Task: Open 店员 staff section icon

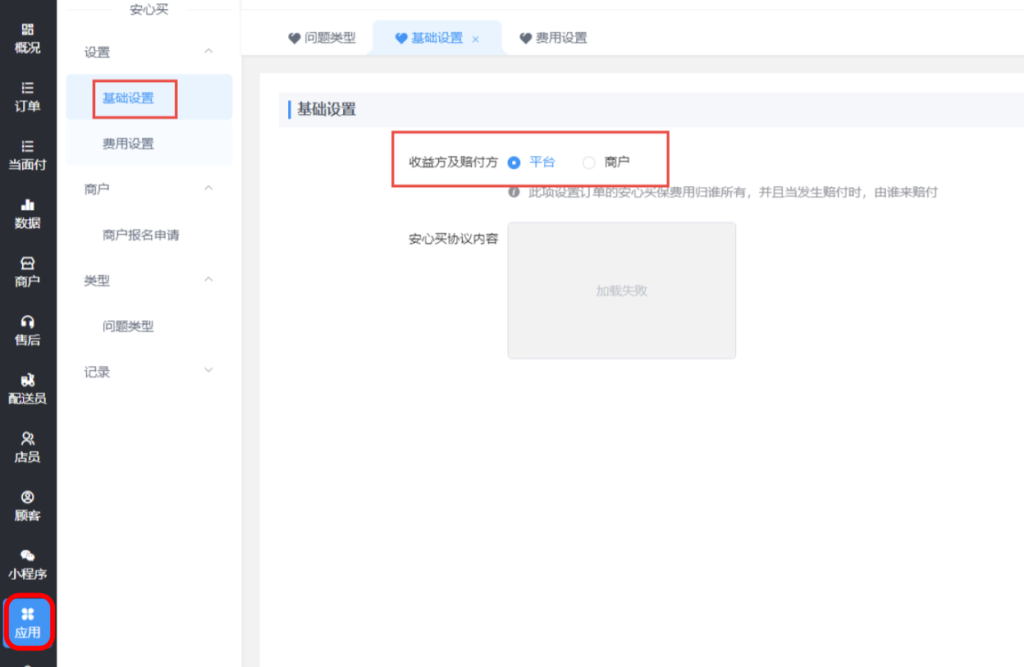Action: [x=28, y=447]
